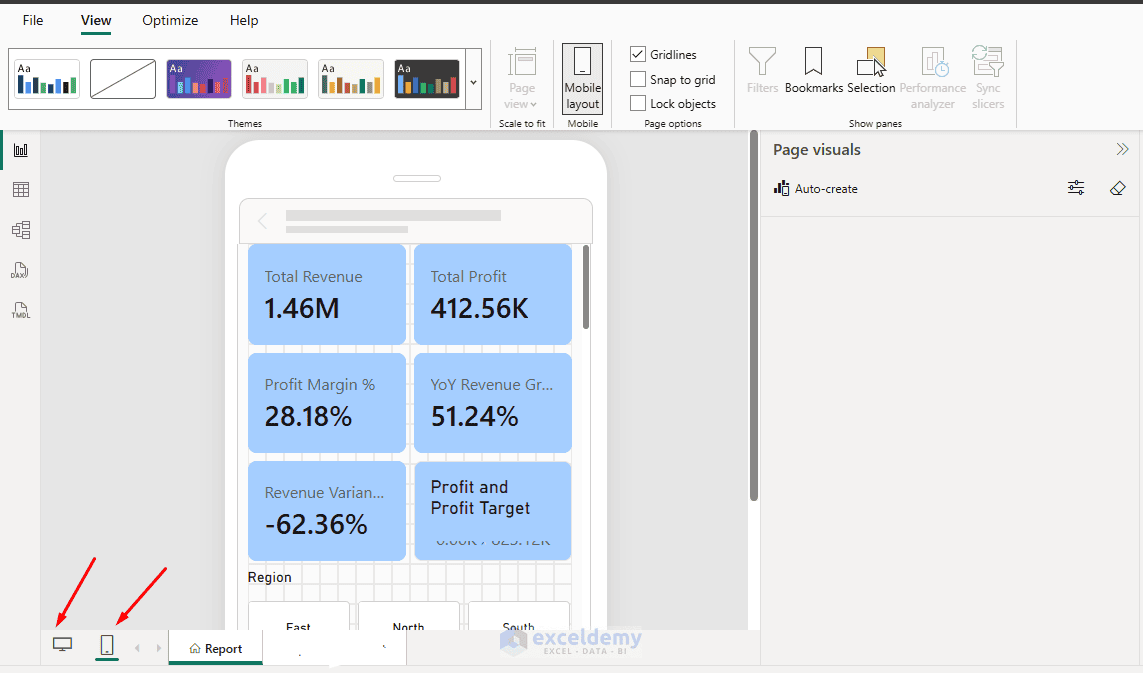Select the View ribbon tab
The width and height of the screenshot is (1143, 673).
[95, 20]
